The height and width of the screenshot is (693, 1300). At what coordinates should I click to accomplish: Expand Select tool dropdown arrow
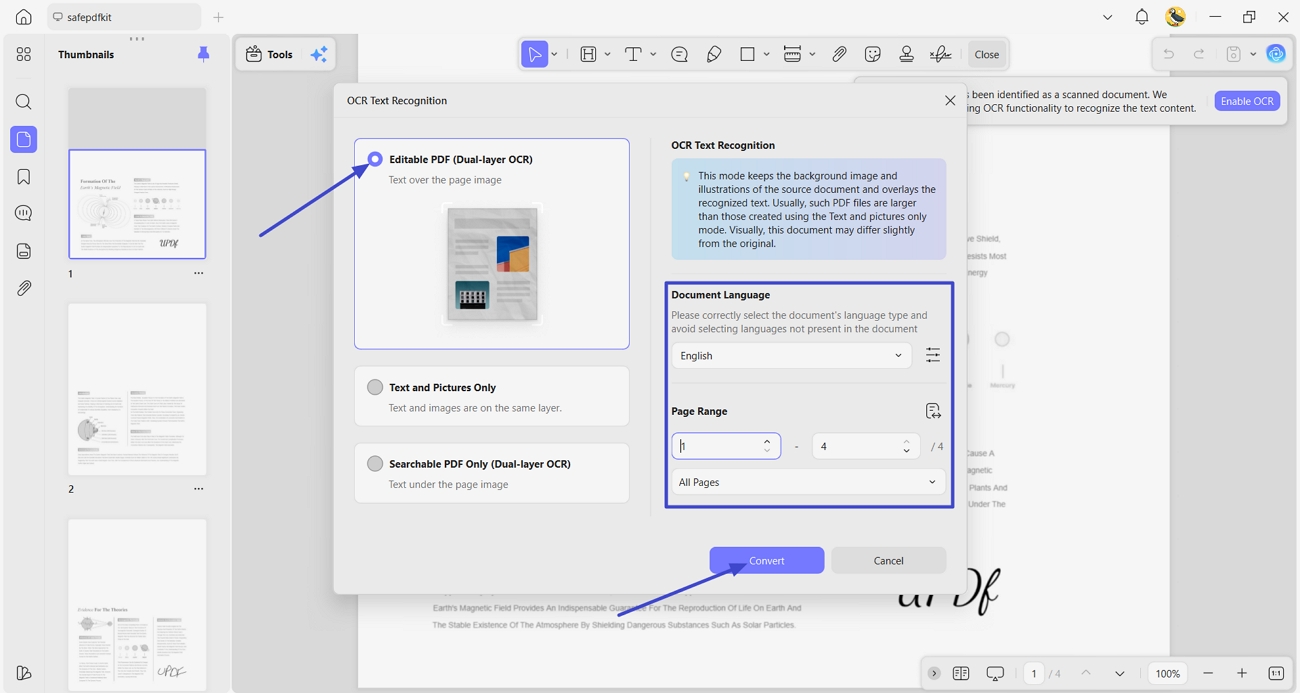tap(555, 54)
